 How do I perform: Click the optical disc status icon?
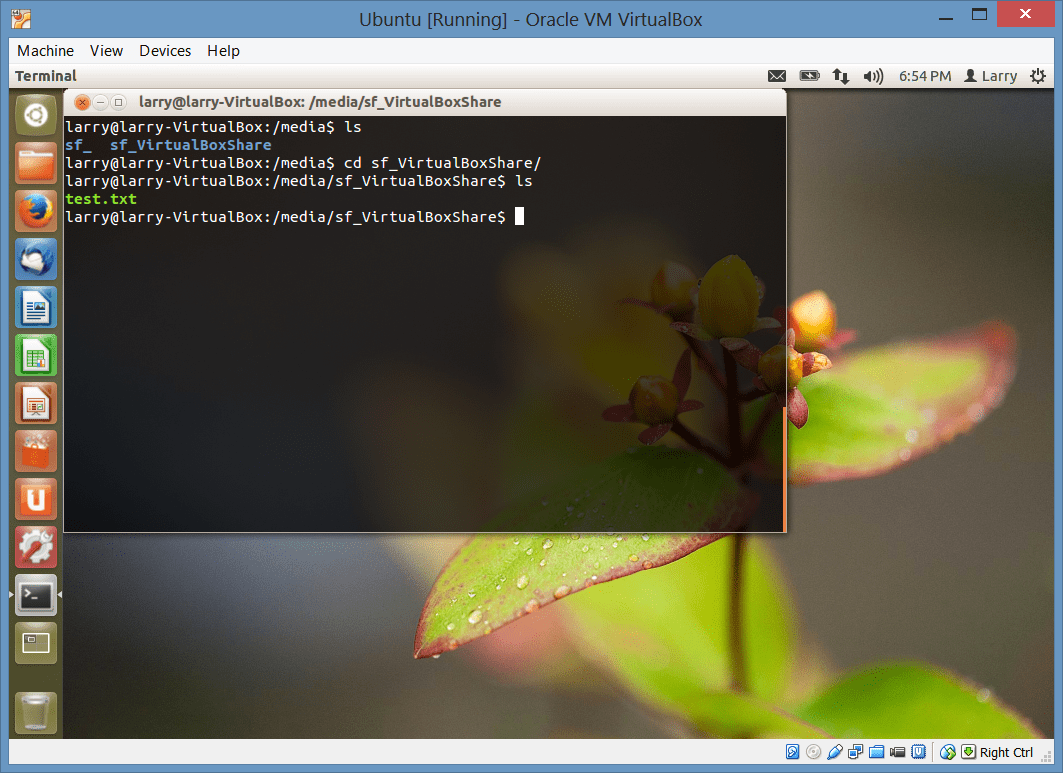pyautogui.click(x=814, y=751)
